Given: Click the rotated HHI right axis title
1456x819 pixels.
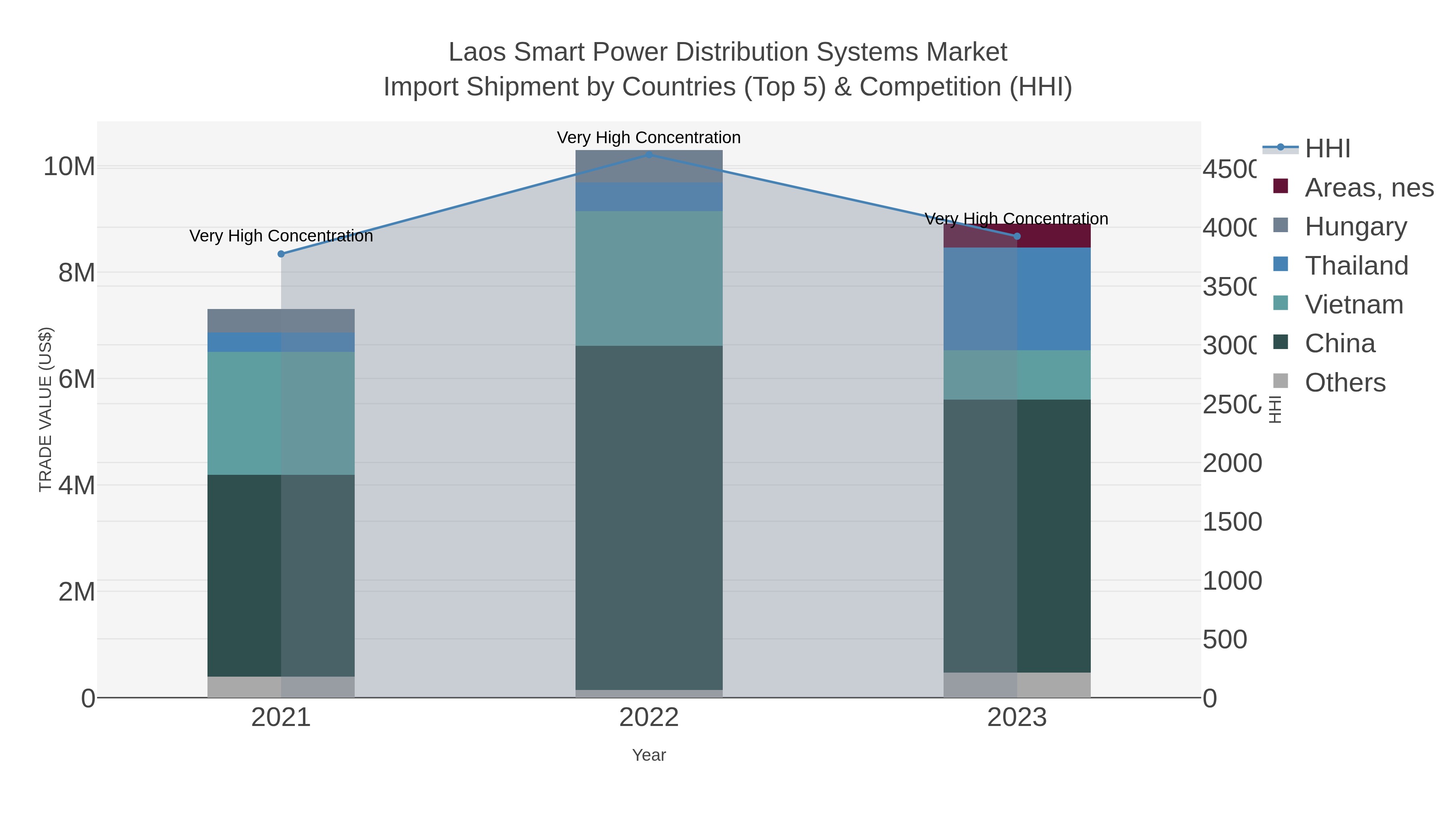Looking at the screenshot, I should pyautogui.click(x=1275, y=409).
